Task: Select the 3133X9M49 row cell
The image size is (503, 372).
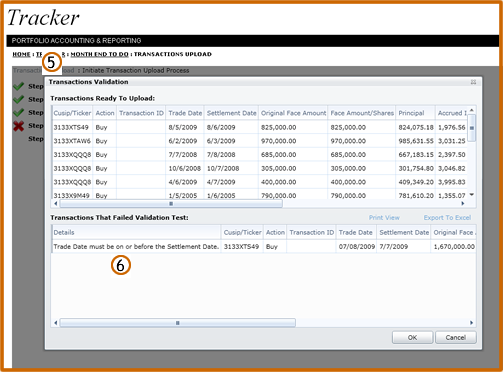Action: click(72, 195)
